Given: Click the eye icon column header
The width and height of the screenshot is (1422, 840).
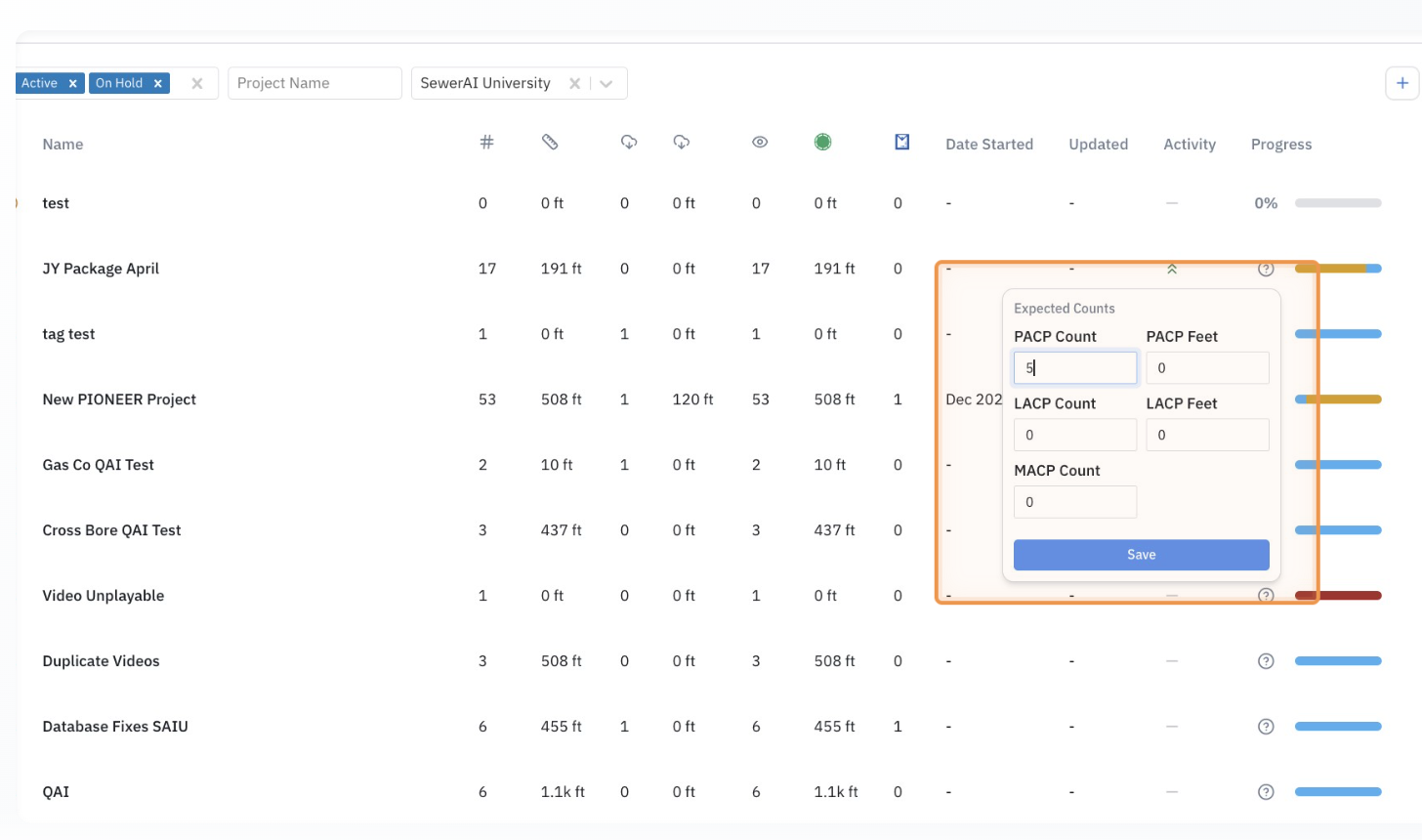Looking at the screenshot, I should [x=760, y=143].
